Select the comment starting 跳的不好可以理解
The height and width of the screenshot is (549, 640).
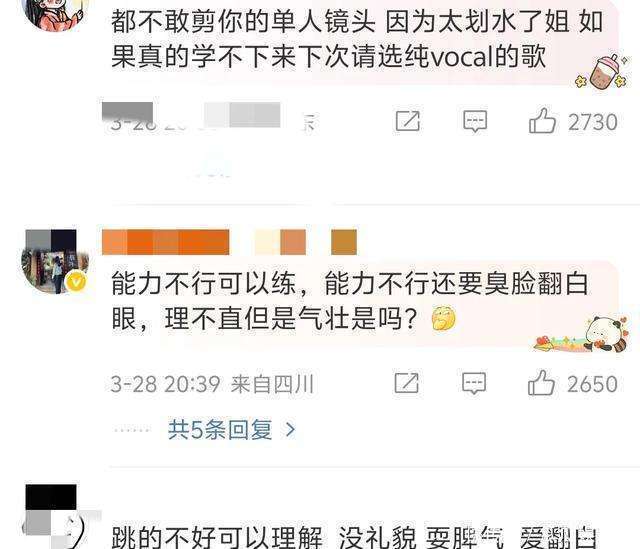354,537
